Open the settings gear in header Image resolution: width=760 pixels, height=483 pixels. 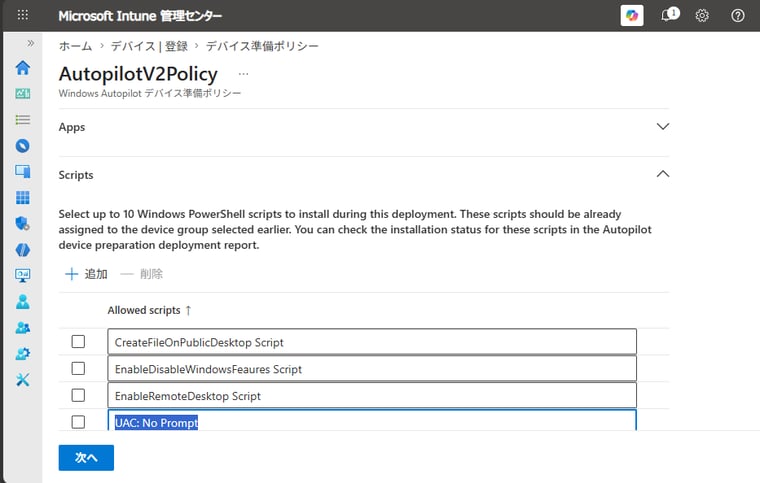pos(702,16)
